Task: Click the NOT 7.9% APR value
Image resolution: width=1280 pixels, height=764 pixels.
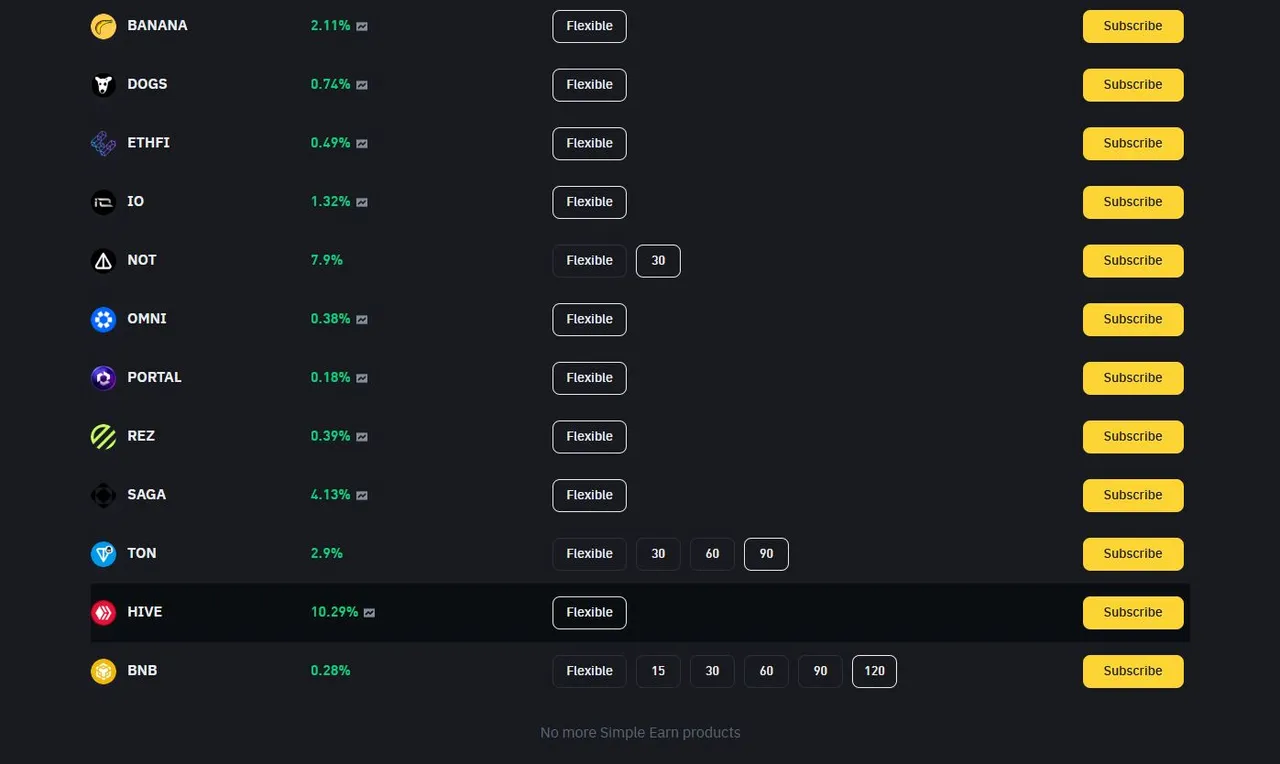Action: coord(327,260)
